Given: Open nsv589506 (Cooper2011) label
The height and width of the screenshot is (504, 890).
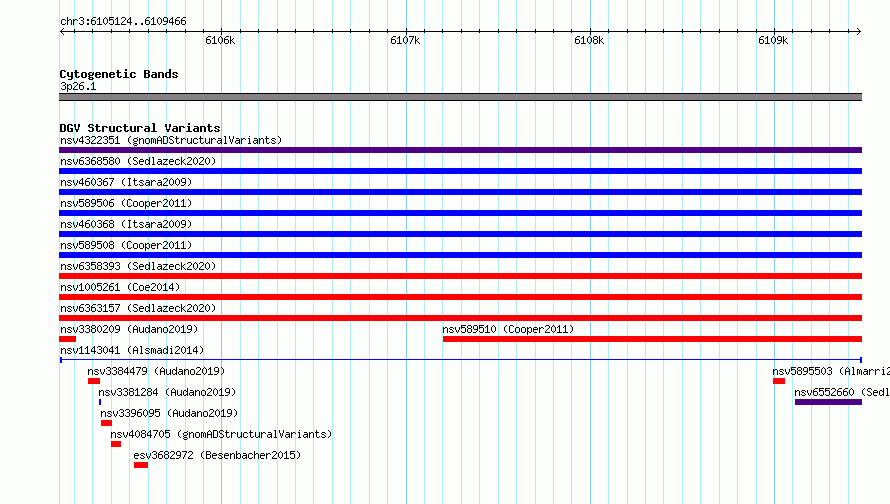Looking at the screenshot, I should click(x=126, y=203).
